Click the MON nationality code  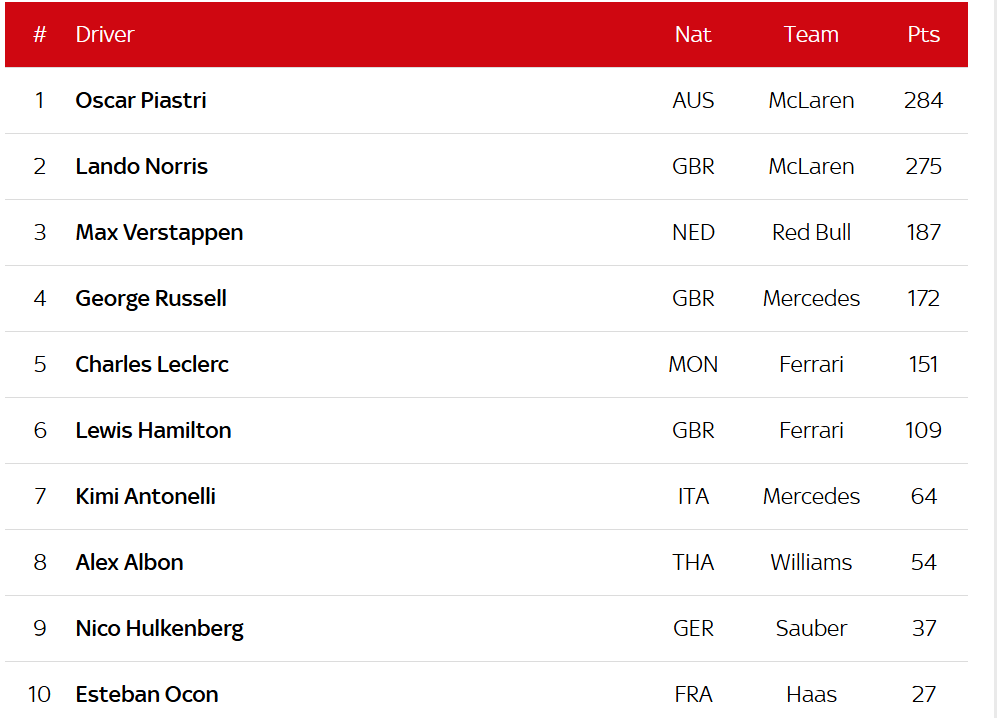[693, 364]
